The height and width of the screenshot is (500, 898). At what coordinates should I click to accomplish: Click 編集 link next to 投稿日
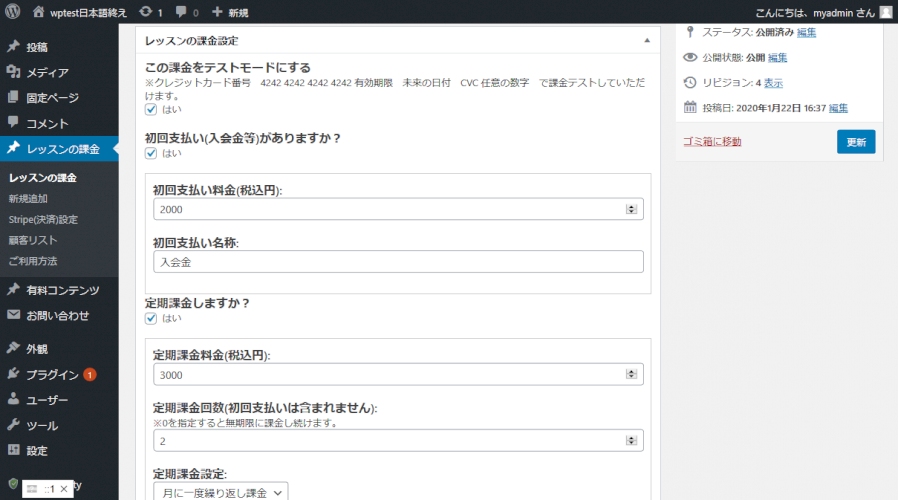[x=838, y=108]
